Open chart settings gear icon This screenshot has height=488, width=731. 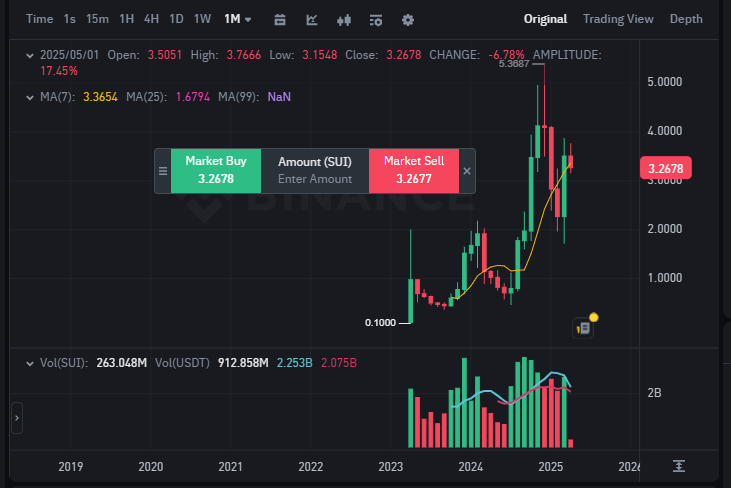[x=408, y=20]
